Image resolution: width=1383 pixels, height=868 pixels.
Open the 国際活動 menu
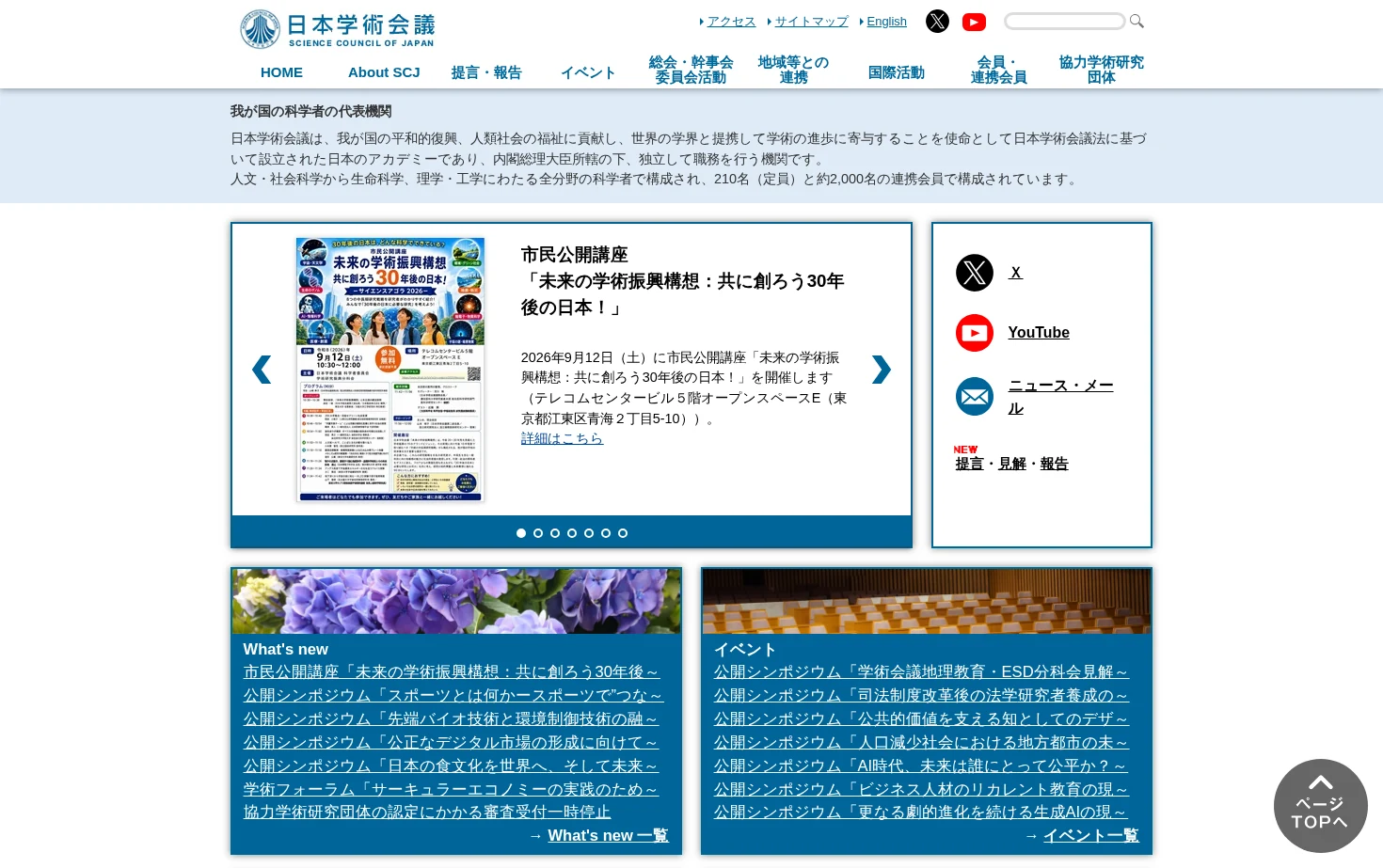[897, 72]
